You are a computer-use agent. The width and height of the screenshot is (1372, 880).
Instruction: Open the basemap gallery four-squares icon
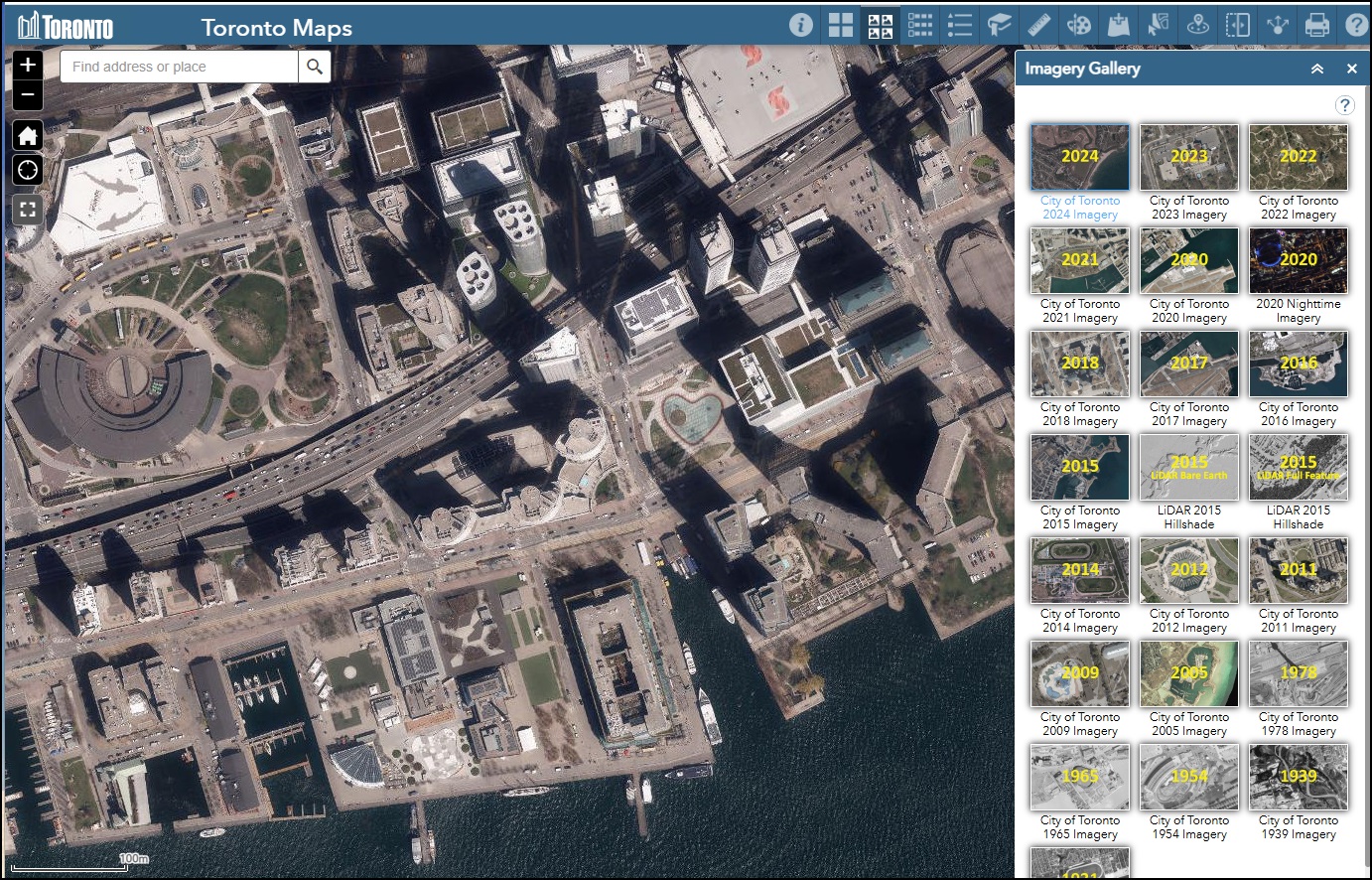pyautogui.click(x=841, y=25)
